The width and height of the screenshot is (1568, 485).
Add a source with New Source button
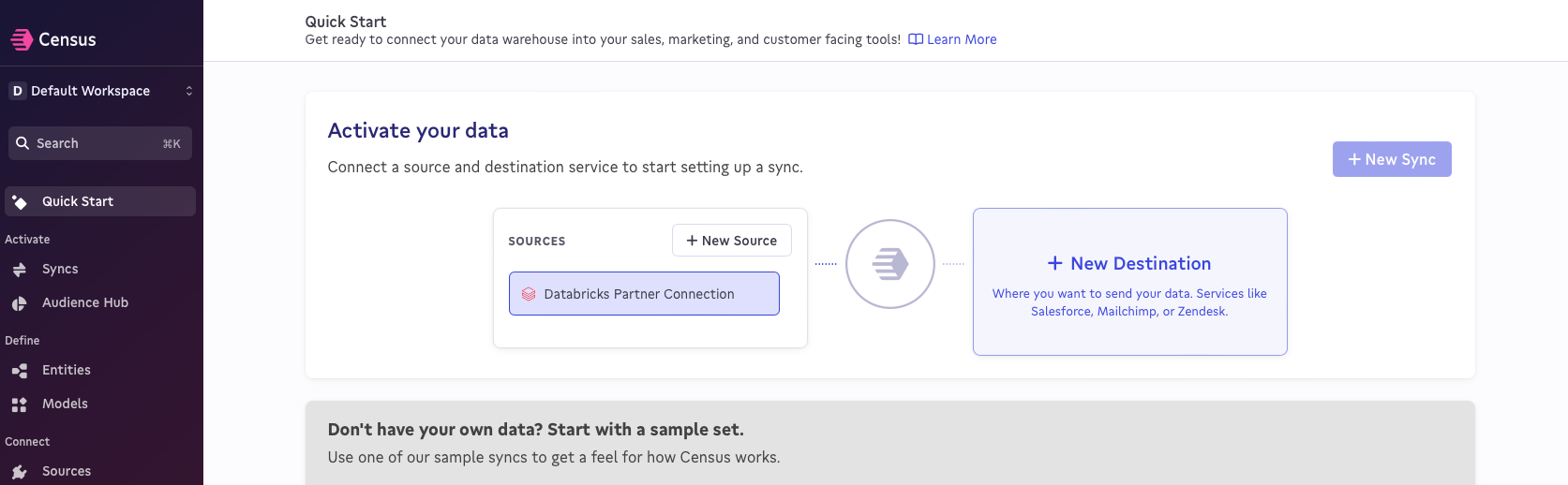732,241
